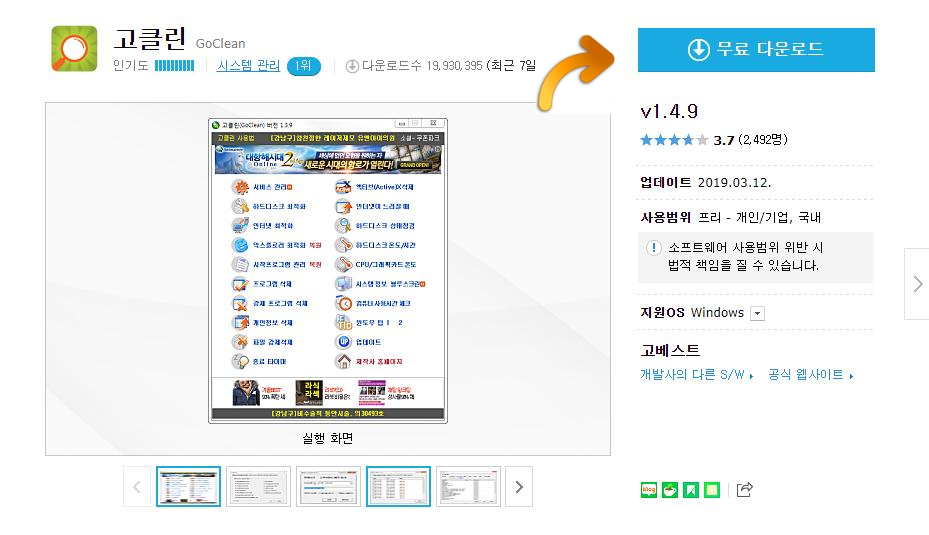Screen dimensions: 929x535
Task: Click the 대항해시대 2 Online banner in preview
Action: (328, 158)
